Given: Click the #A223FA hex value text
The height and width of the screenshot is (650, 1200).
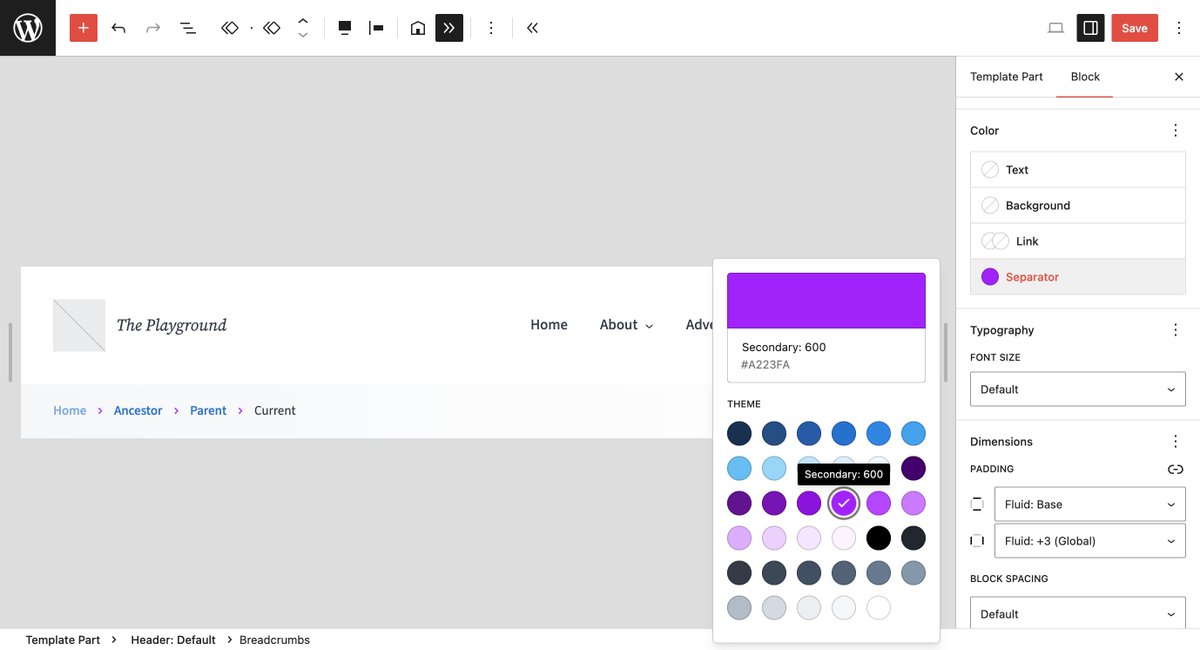Looking at the screenshot, I should [766, 365].
